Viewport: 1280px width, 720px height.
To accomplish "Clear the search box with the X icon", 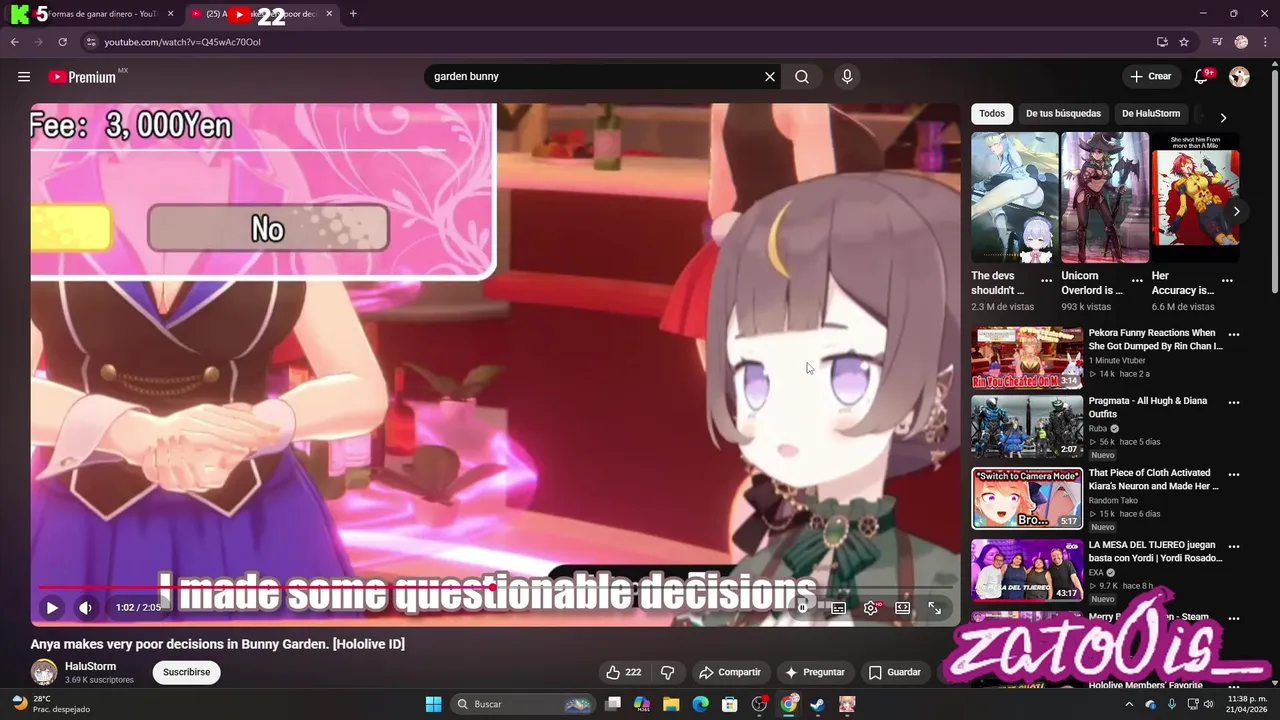I will click(x=770, y=77).
